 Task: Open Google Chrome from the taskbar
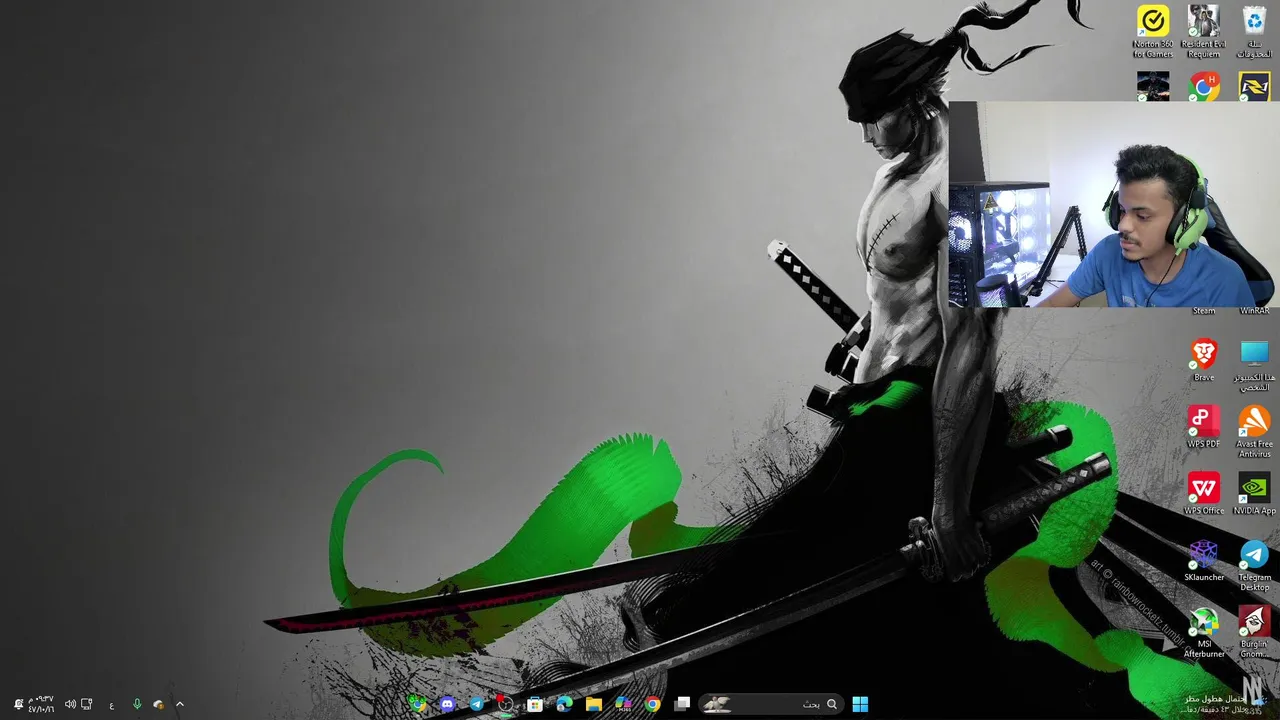(x=653, y=704)
